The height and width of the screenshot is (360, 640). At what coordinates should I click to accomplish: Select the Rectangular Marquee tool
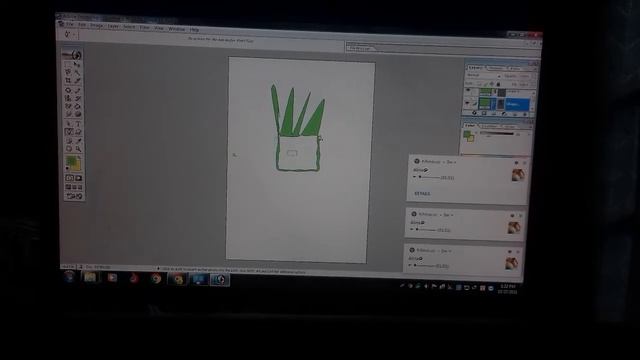(x=68, y=64)
